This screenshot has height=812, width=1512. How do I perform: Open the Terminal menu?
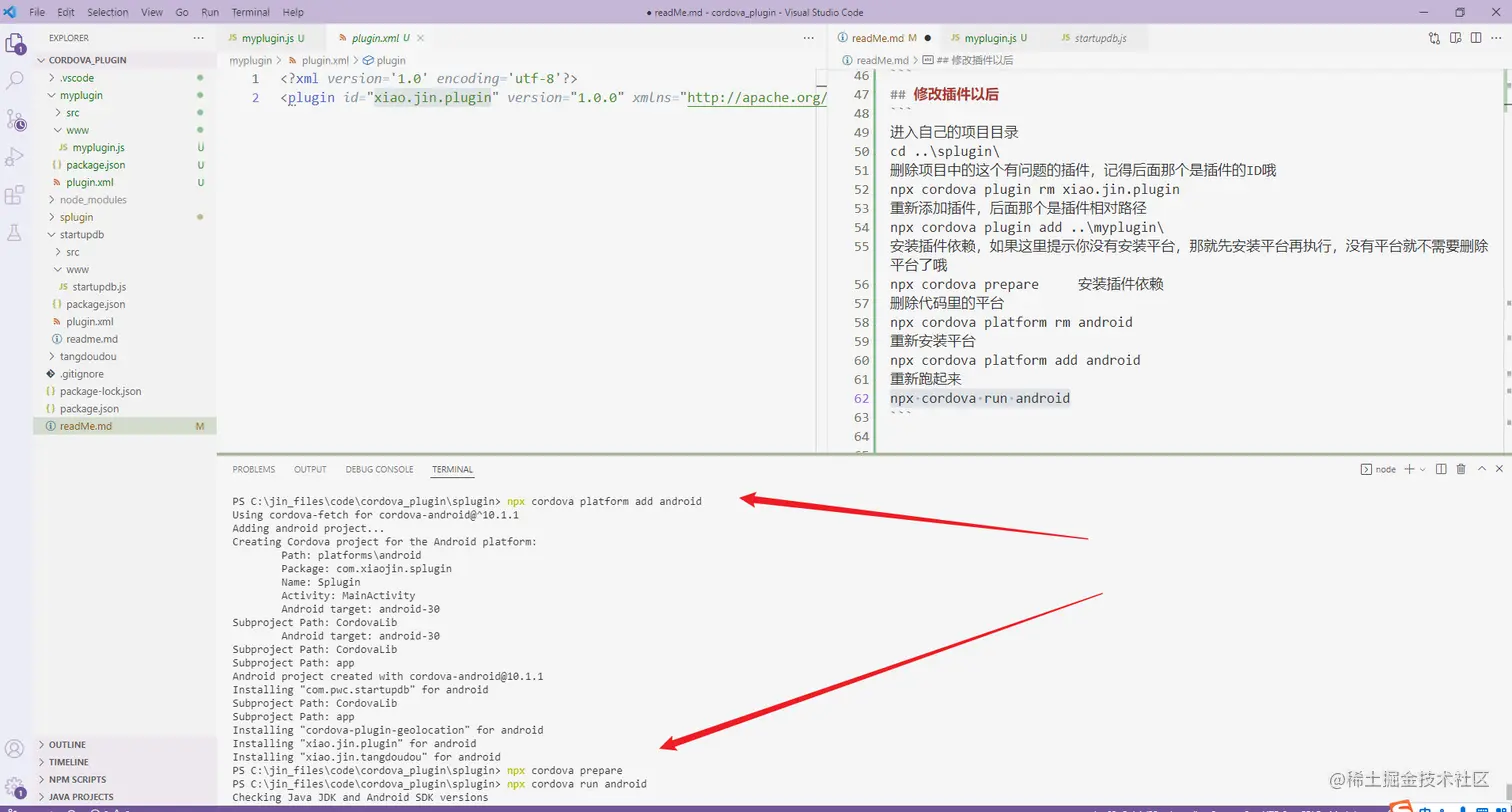pyautogui.click(x=251, y=12)
